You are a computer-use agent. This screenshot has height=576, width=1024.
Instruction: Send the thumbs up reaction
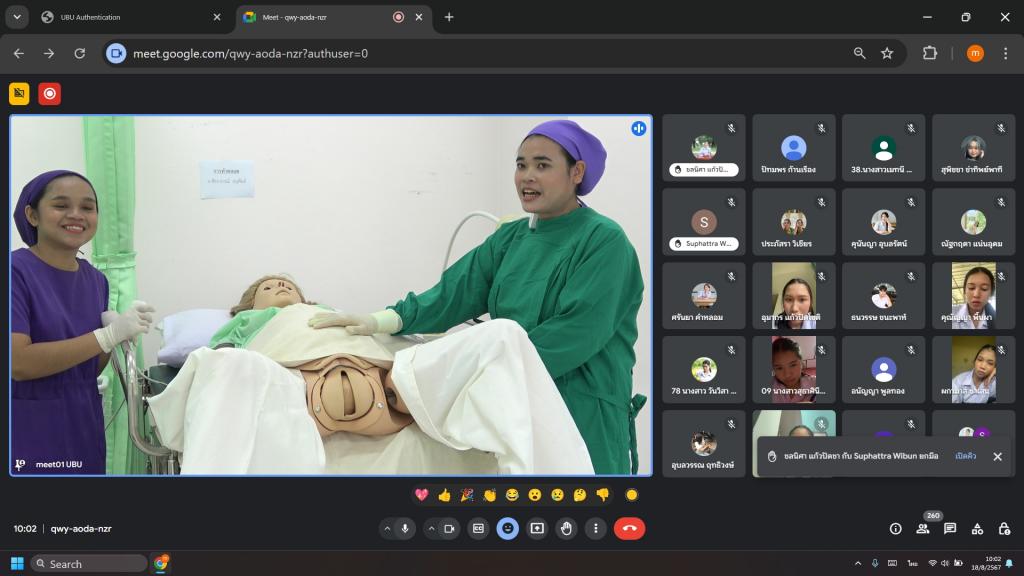coord(444,495)
